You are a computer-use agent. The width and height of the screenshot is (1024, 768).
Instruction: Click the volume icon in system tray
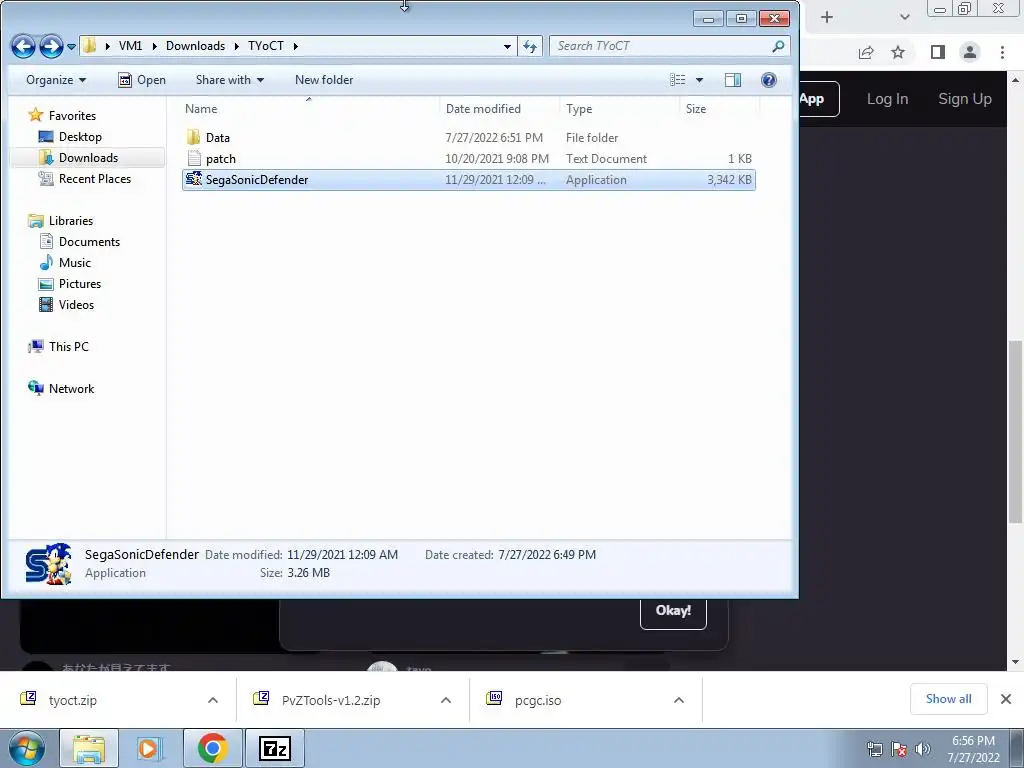922,749
